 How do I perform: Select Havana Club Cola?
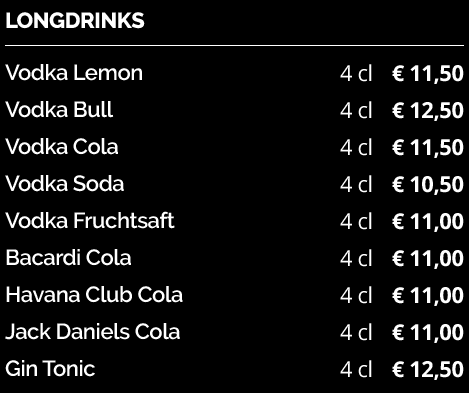pos(94,295)
